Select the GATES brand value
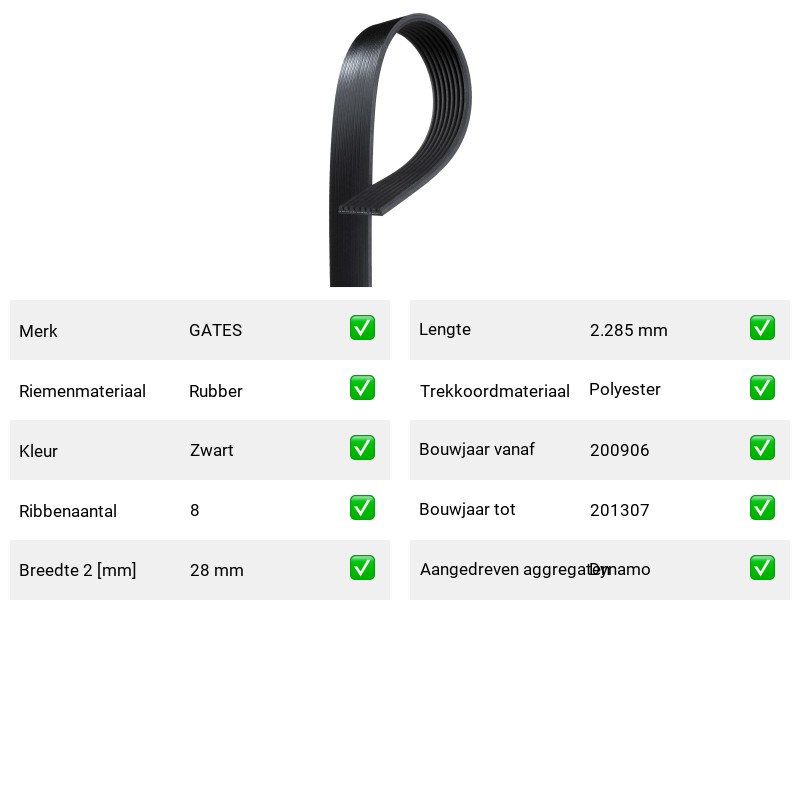800x800 pixels. click(x=215, y=330)
